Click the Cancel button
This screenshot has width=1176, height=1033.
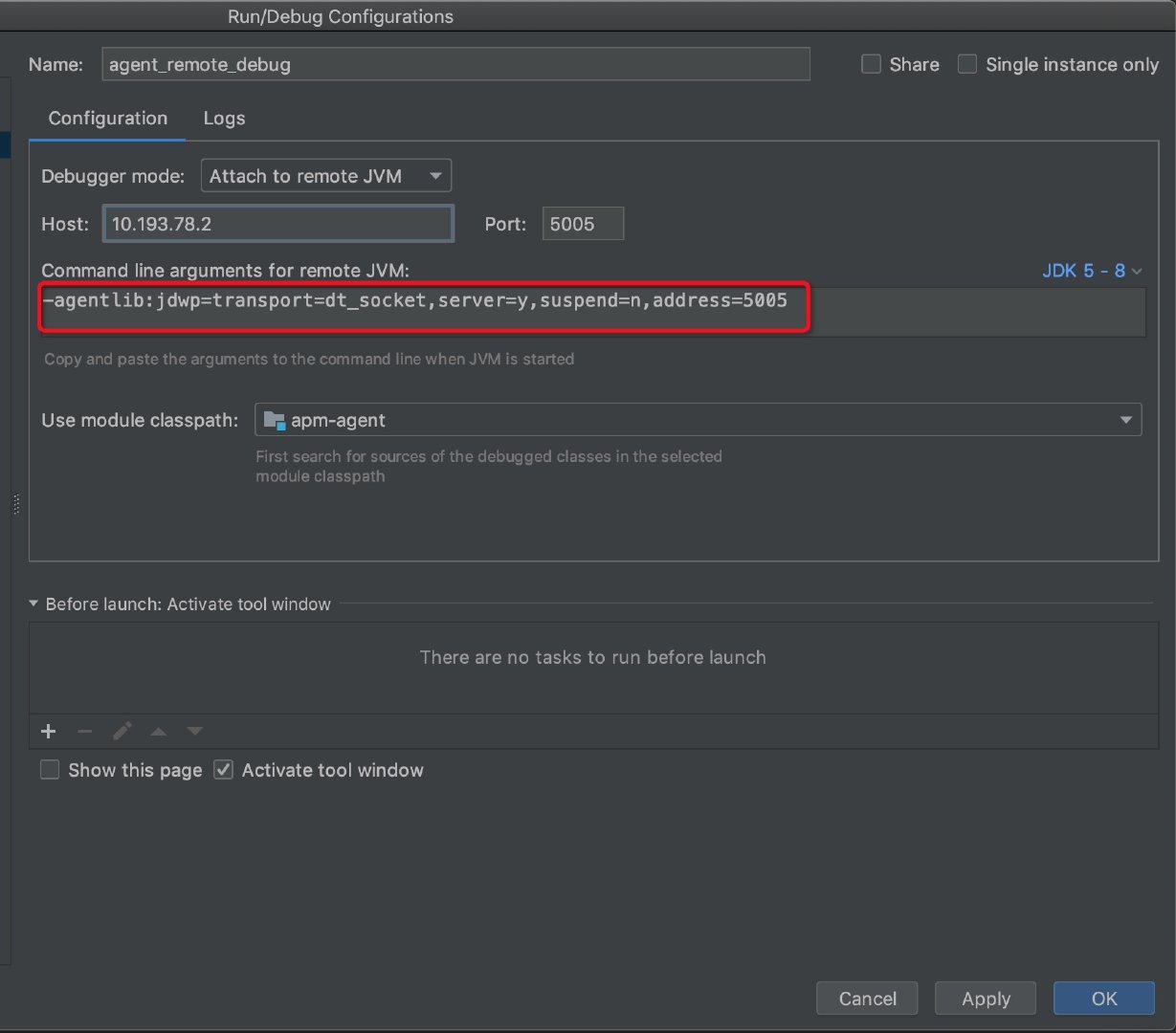coord(867,999)
